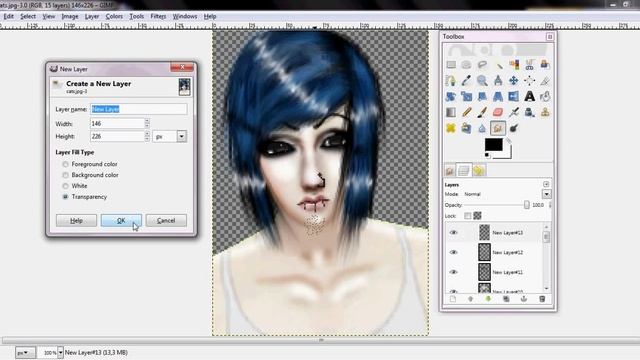Select the Ellipse Select tool
The image size is (640, 360).
(x=466, y=64)
